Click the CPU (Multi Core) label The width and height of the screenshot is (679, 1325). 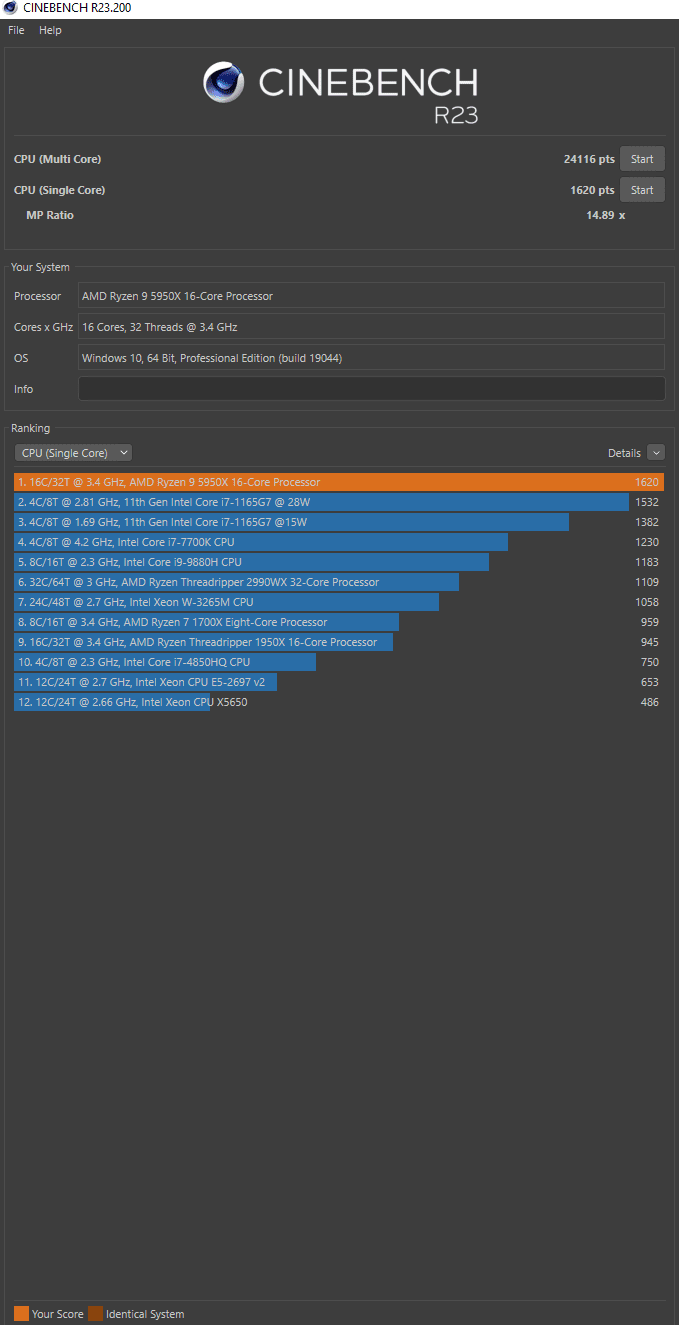click(57, 159)
